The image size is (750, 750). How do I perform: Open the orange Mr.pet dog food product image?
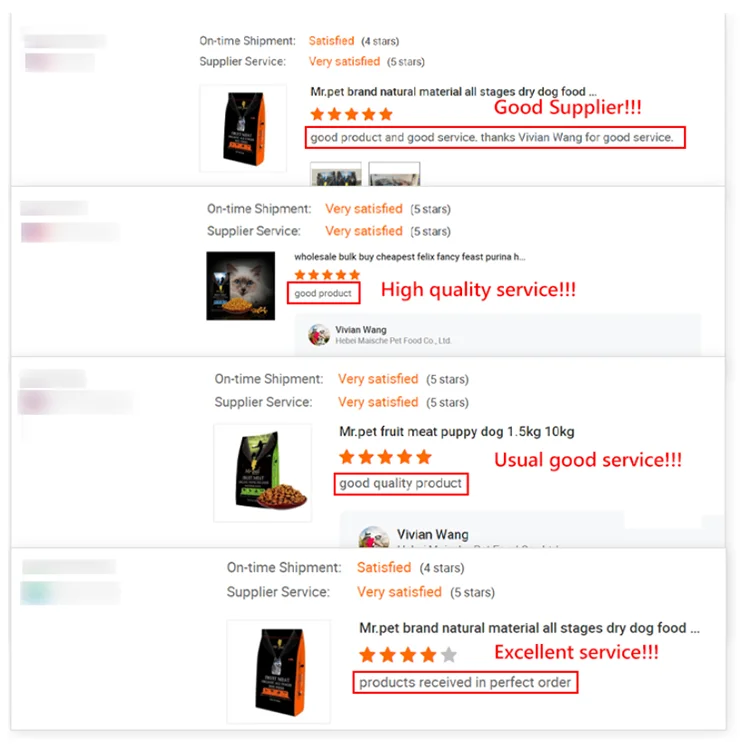tap(243, 128)
